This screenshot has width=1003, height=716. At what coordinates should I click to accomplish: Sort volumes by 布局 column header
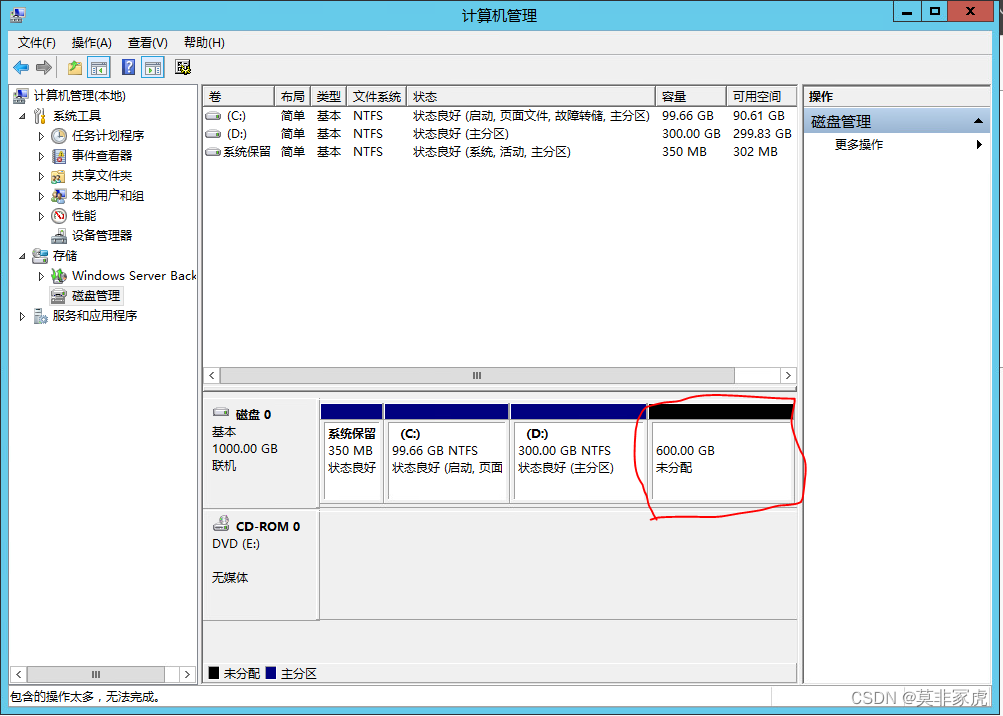point(292,97)
